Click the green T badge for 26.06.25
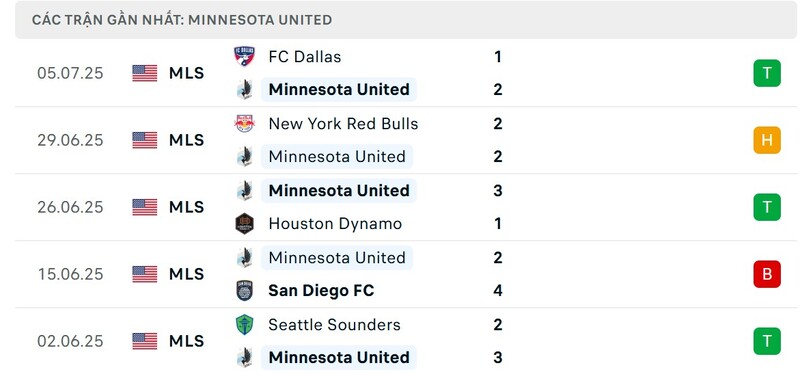The height and width of the screenshot is (374, 800). point(767,207)
